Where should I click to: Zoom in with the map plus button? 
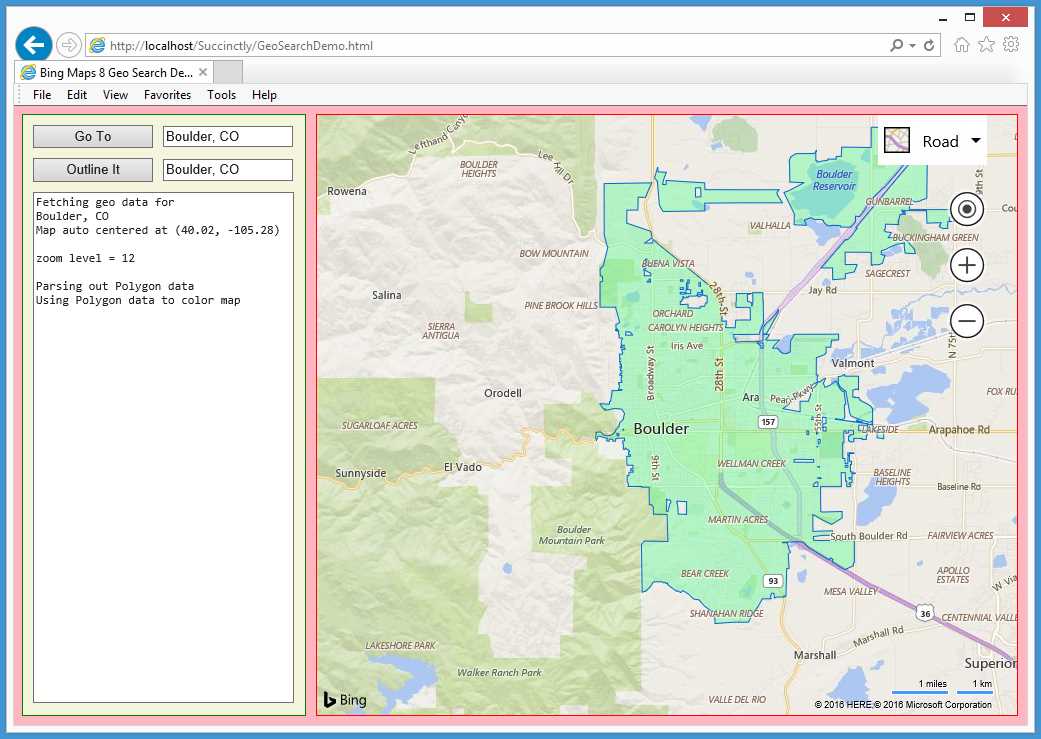pyautogui.click(x=967, y=265)
